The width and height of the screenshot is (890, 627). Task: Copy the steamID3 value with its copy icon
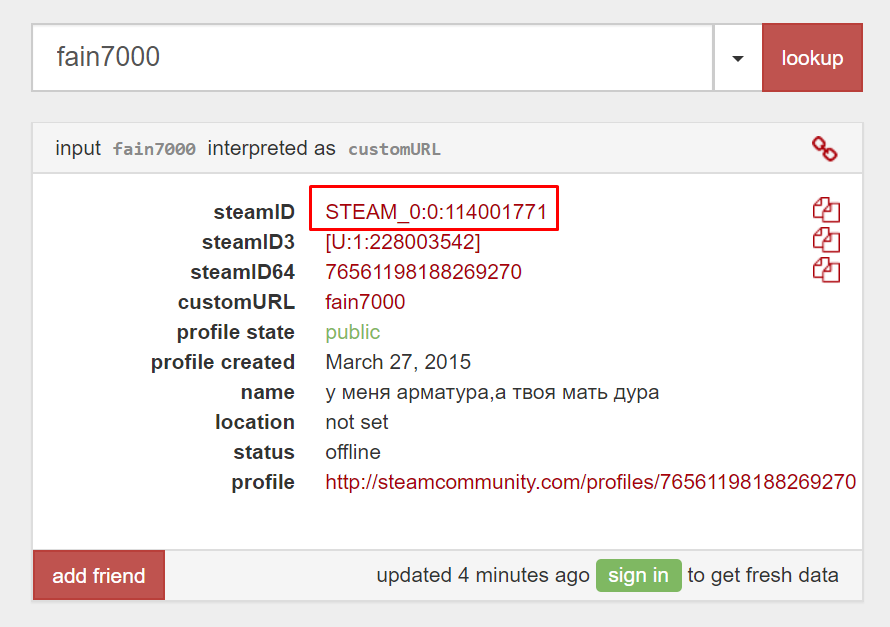[x=826, y=240]
